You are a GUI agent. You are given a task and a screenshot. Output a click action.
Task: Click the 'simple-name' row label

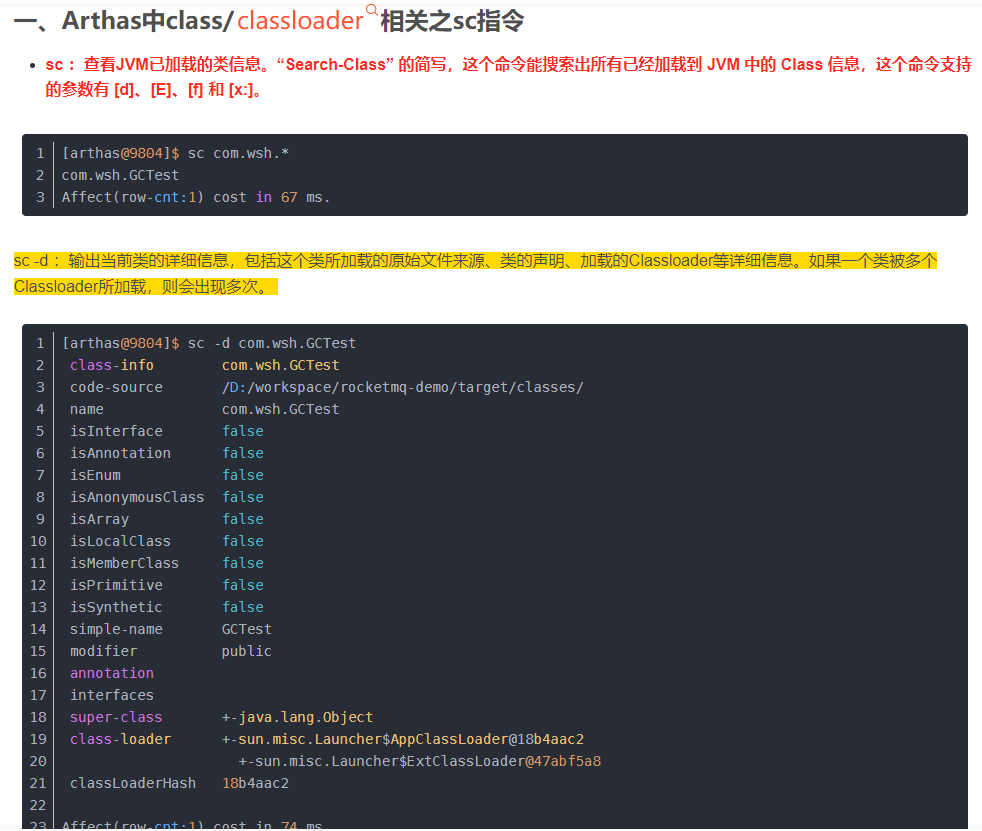pos(116,629)
